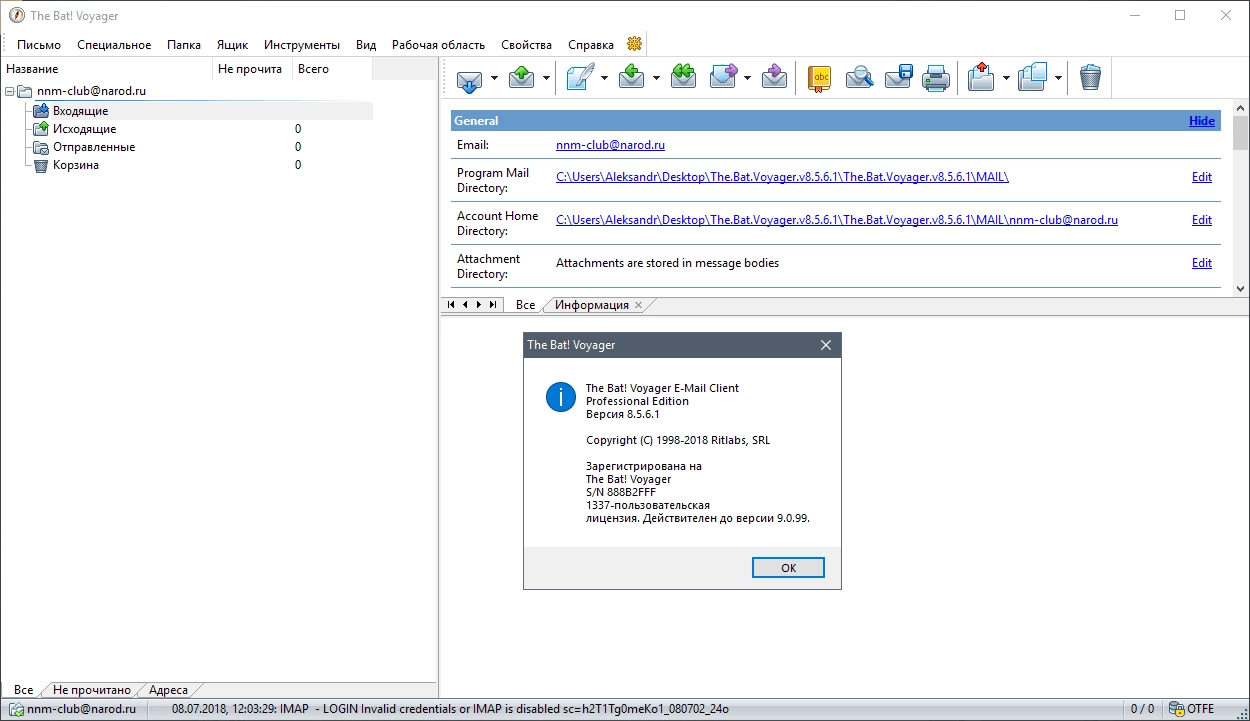Click the OTFE lock icon in status bar
This screenshot has width=1250, height=721.
(x=1177, y=709)
